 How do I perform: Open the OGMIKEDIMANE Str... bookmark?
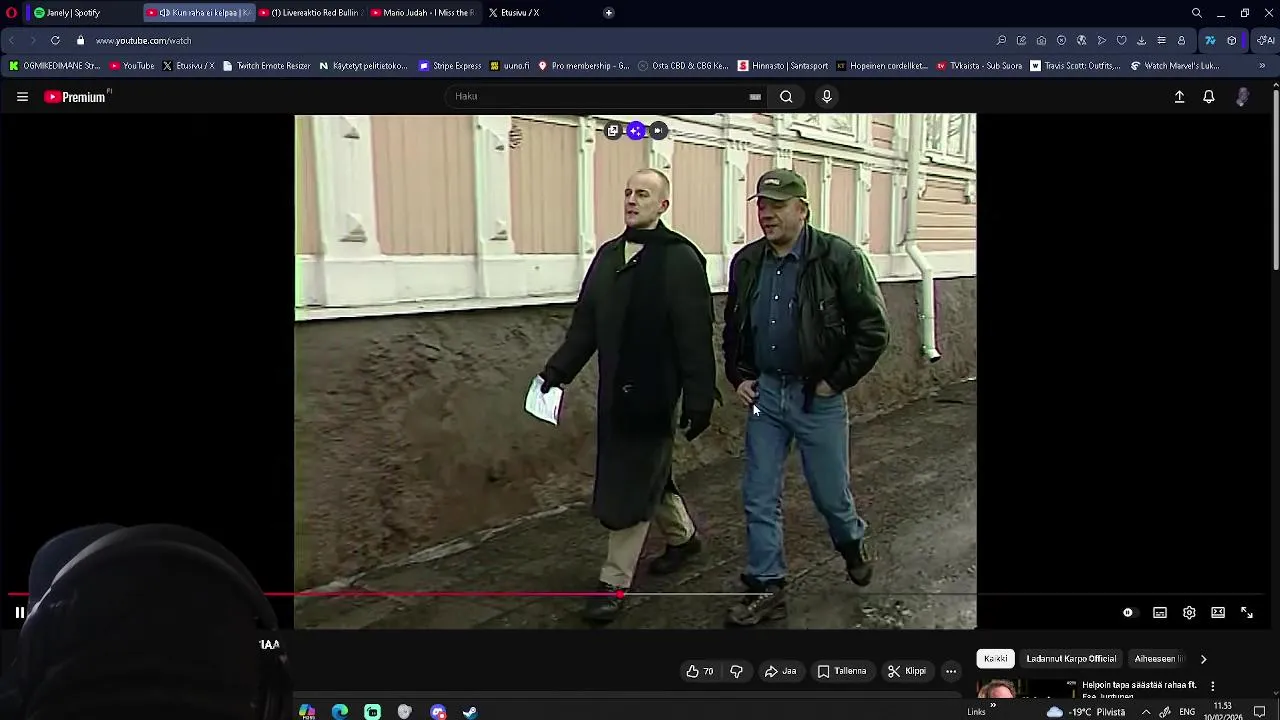click(x=55, y=66)
